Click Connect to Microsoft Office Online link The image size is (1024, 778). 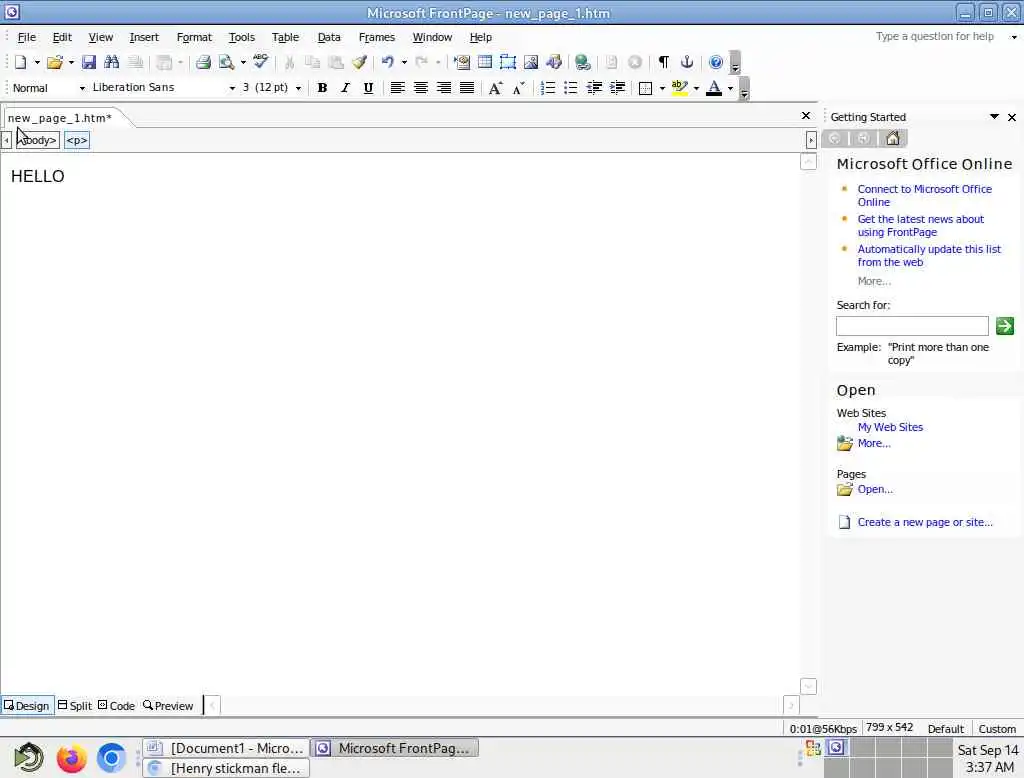click(x=924, y=195)
